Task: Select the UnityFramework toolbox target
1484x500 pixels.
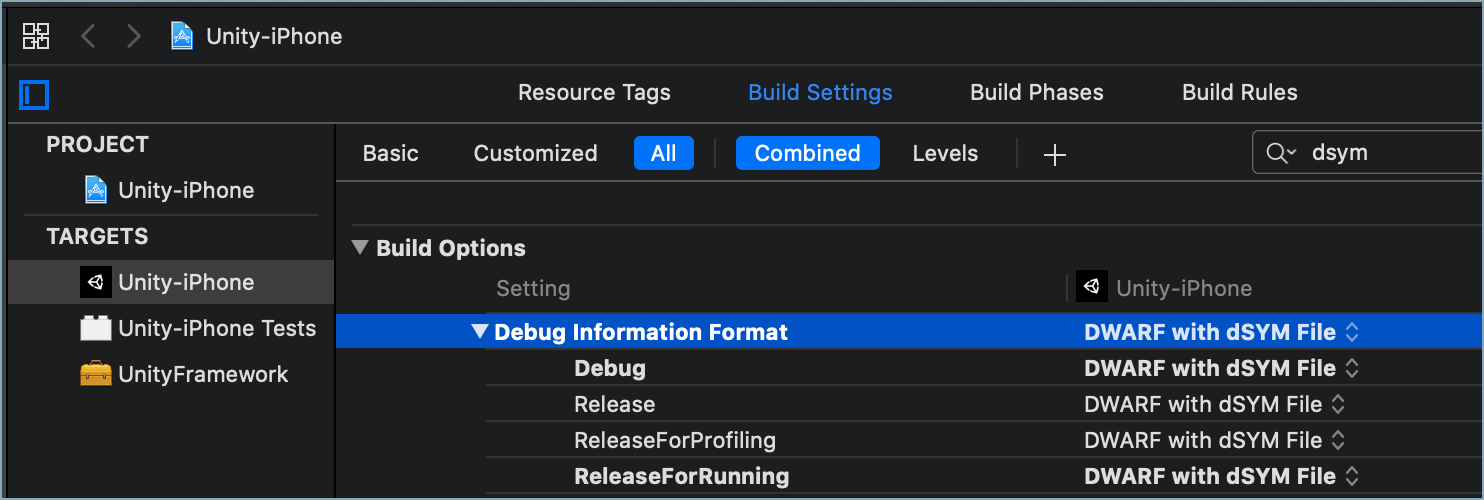Action: point(202,374)
